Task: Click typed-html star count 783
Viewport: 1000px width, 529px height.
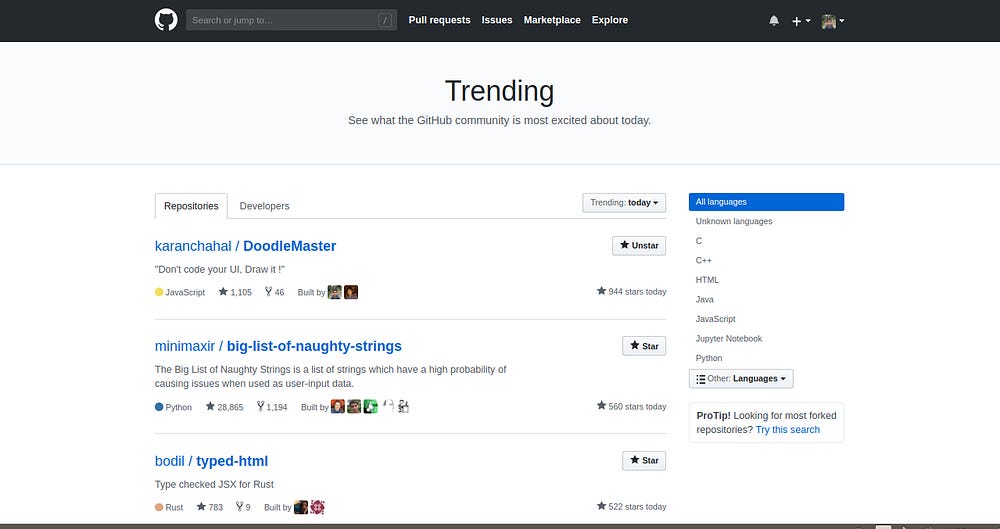Action: (x=210, y=507)
